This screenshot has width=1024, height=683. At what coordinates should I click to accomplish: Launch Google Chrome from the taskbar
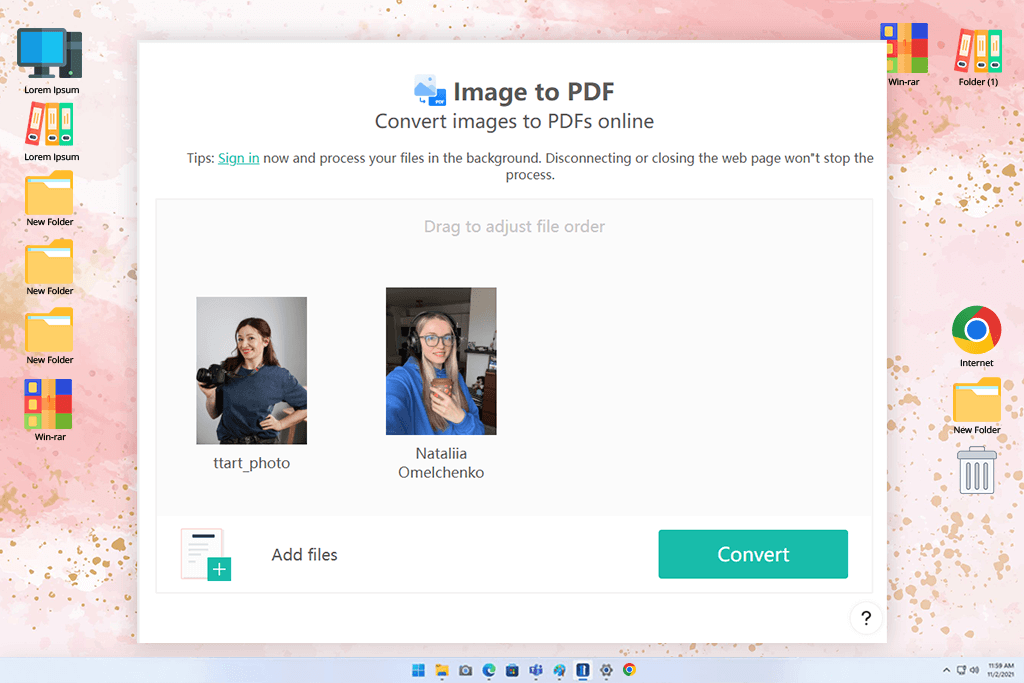click(x=630, y=670)
